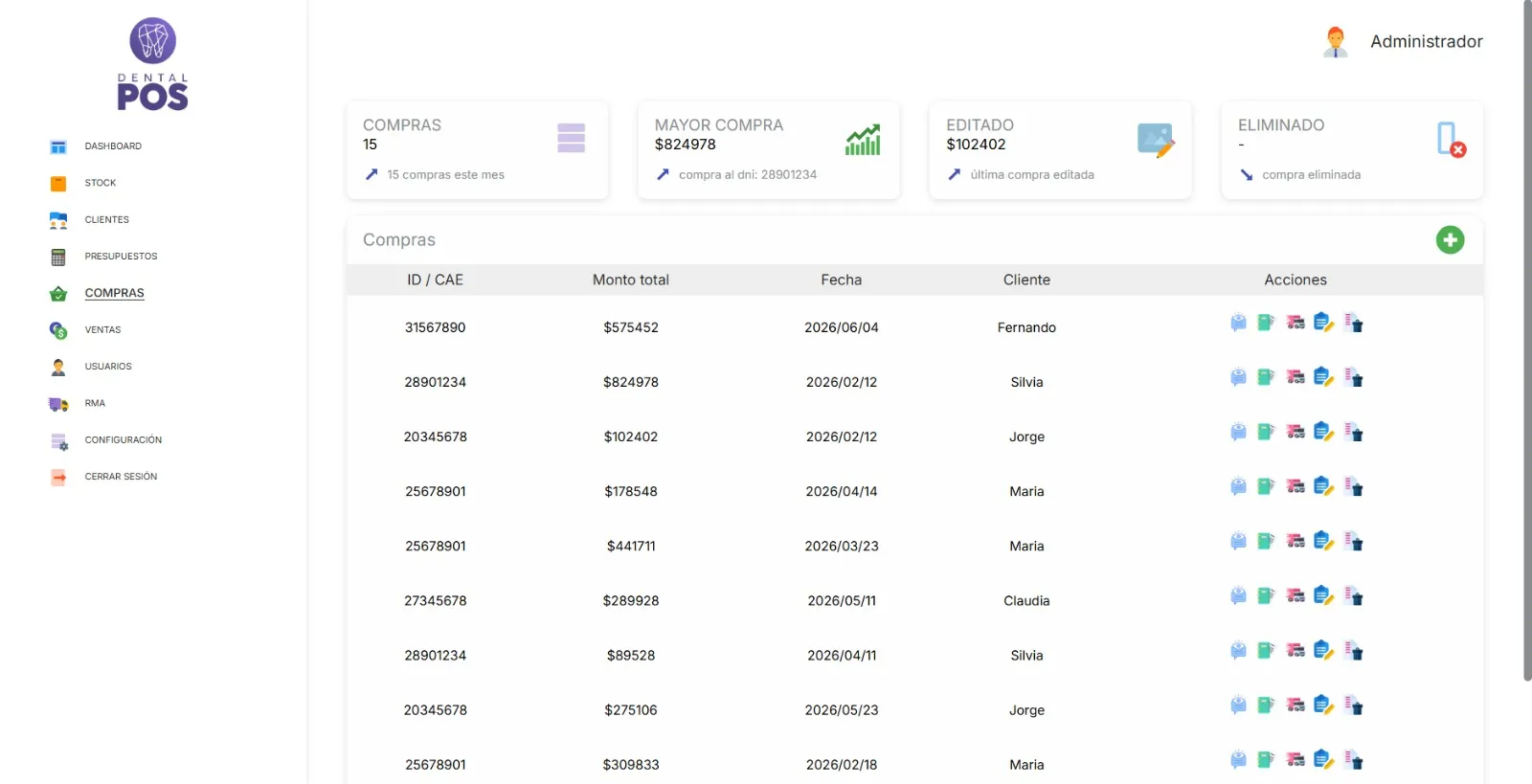
Task: Edit the $824978 purchase by Silvia
Action: [x=1324, y=377]
